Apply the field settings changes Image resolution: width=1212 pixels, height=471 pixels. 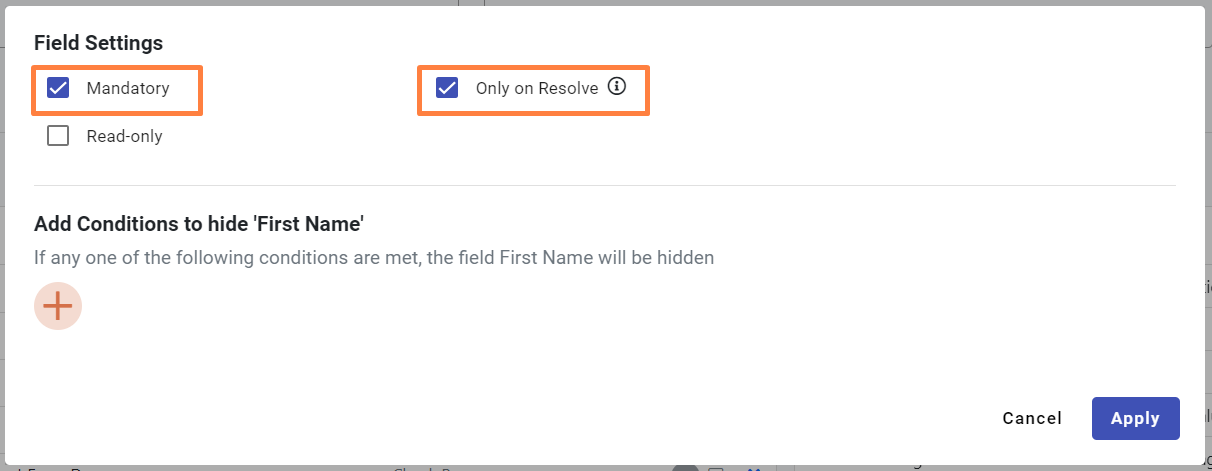1135,418
